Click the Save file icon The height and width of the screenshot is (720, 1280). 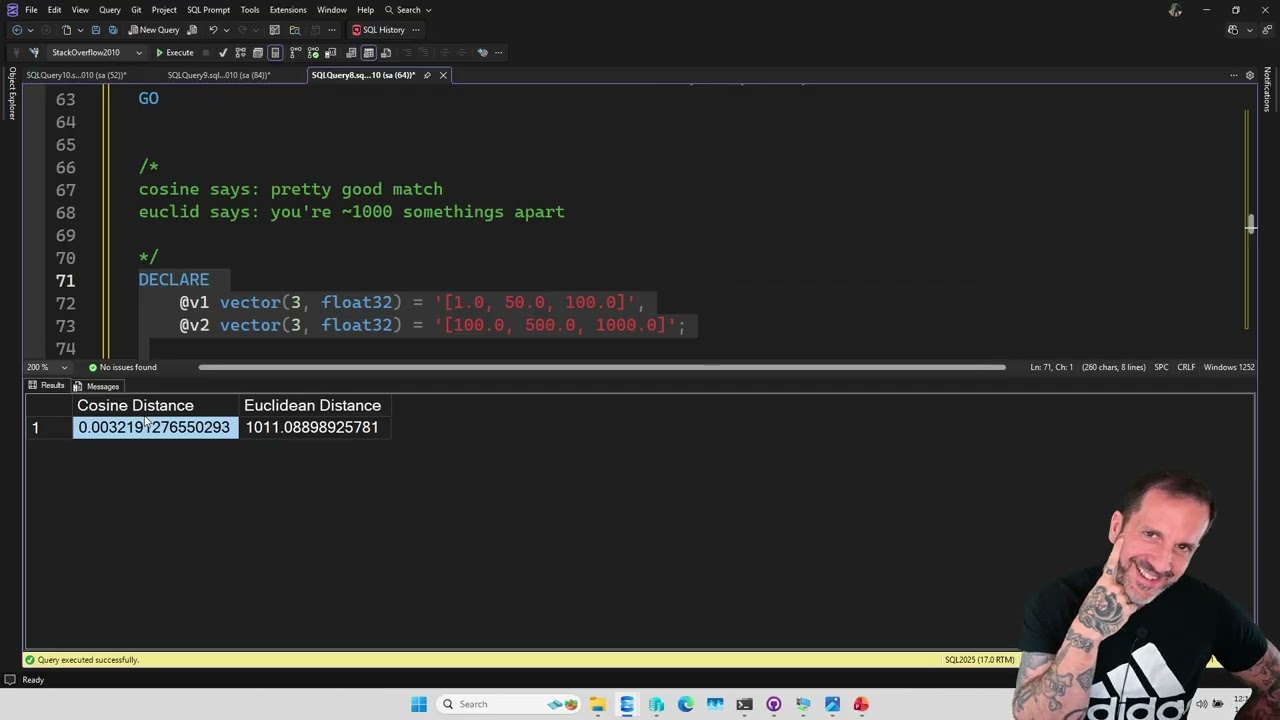tap(95, 30)
